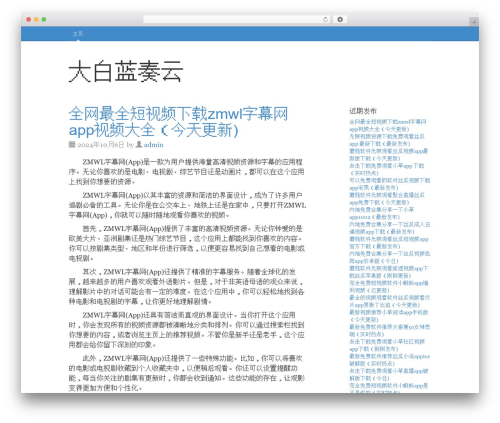The height and width of the screenshot is (423, 500).
Task: Click the round icon right of the address bar
Action: pos(340,20)
